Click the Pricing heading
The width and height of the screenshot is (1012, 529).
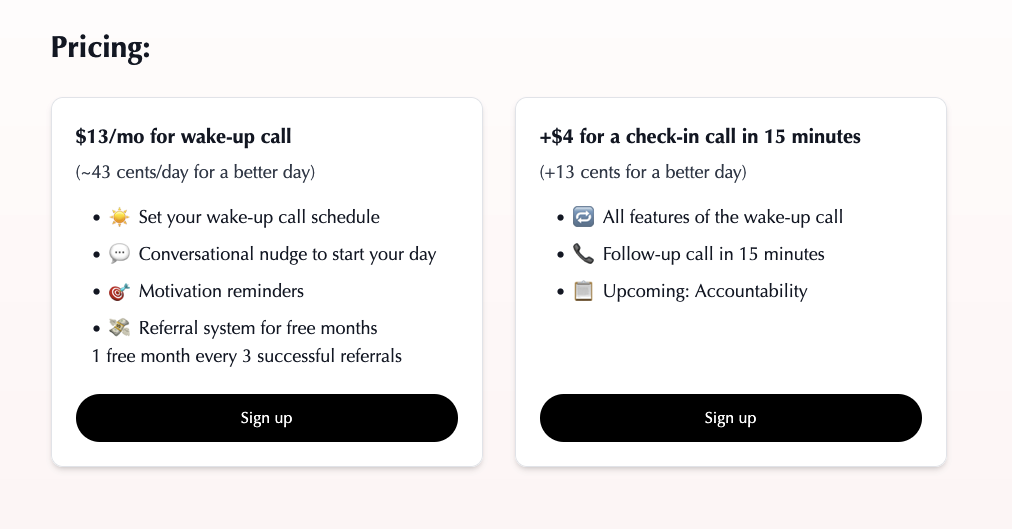pos(101,47)
